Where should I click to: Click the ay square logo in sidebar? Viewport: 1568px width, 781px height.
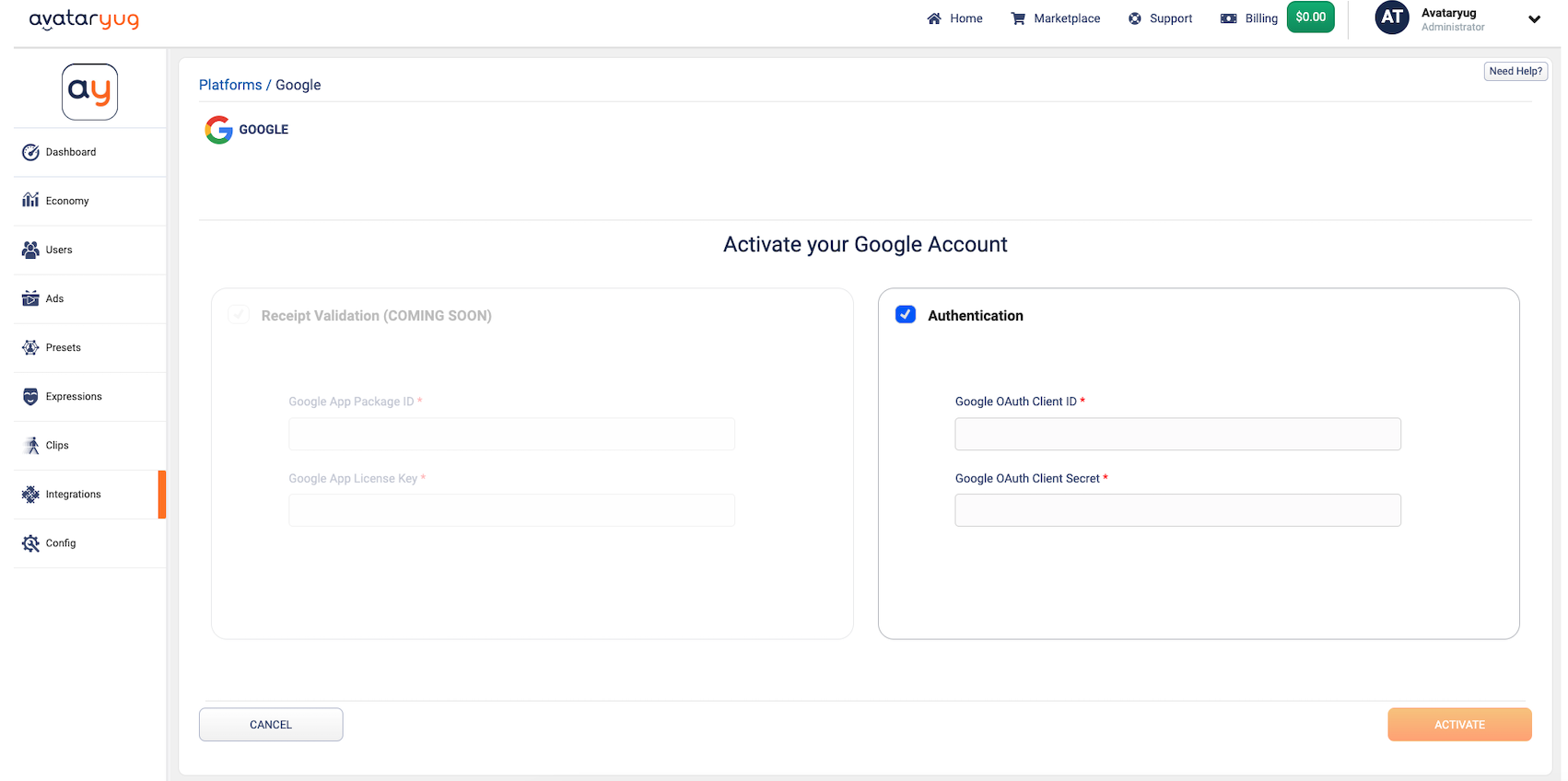(x=89, y=92)
